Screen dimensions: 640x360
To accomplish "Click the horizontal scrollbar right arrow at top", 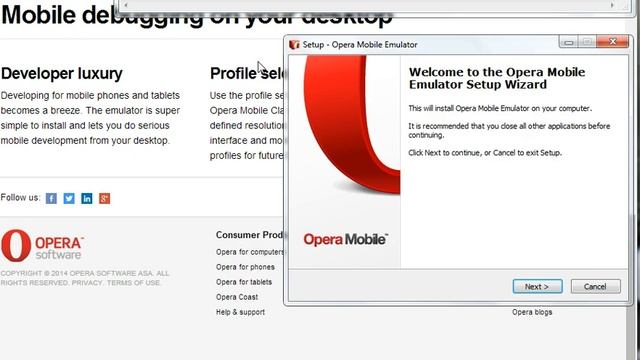I will pyautogui.click(x=612, y=5).
